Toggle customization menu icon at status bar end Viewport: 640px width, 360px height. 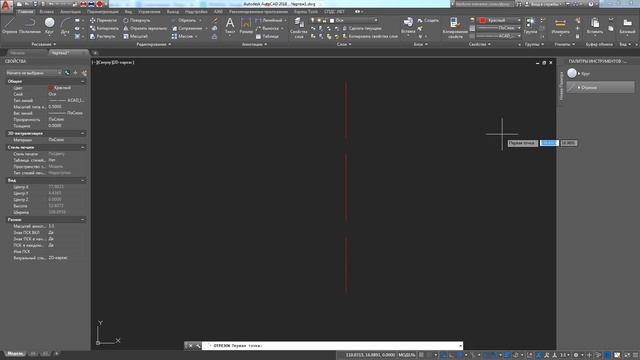point(635,355)
